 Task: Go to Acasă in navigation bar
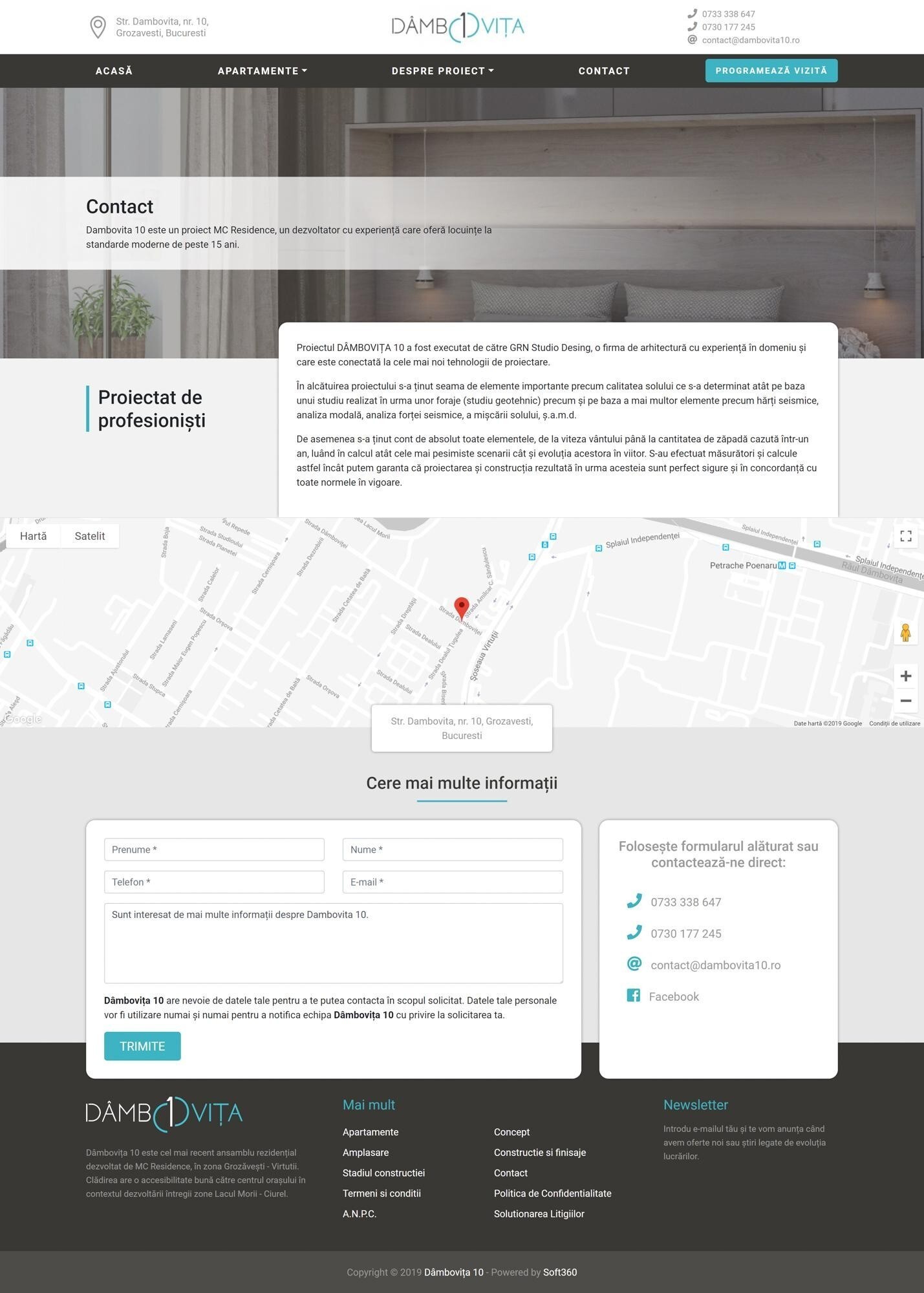(114, 71)
